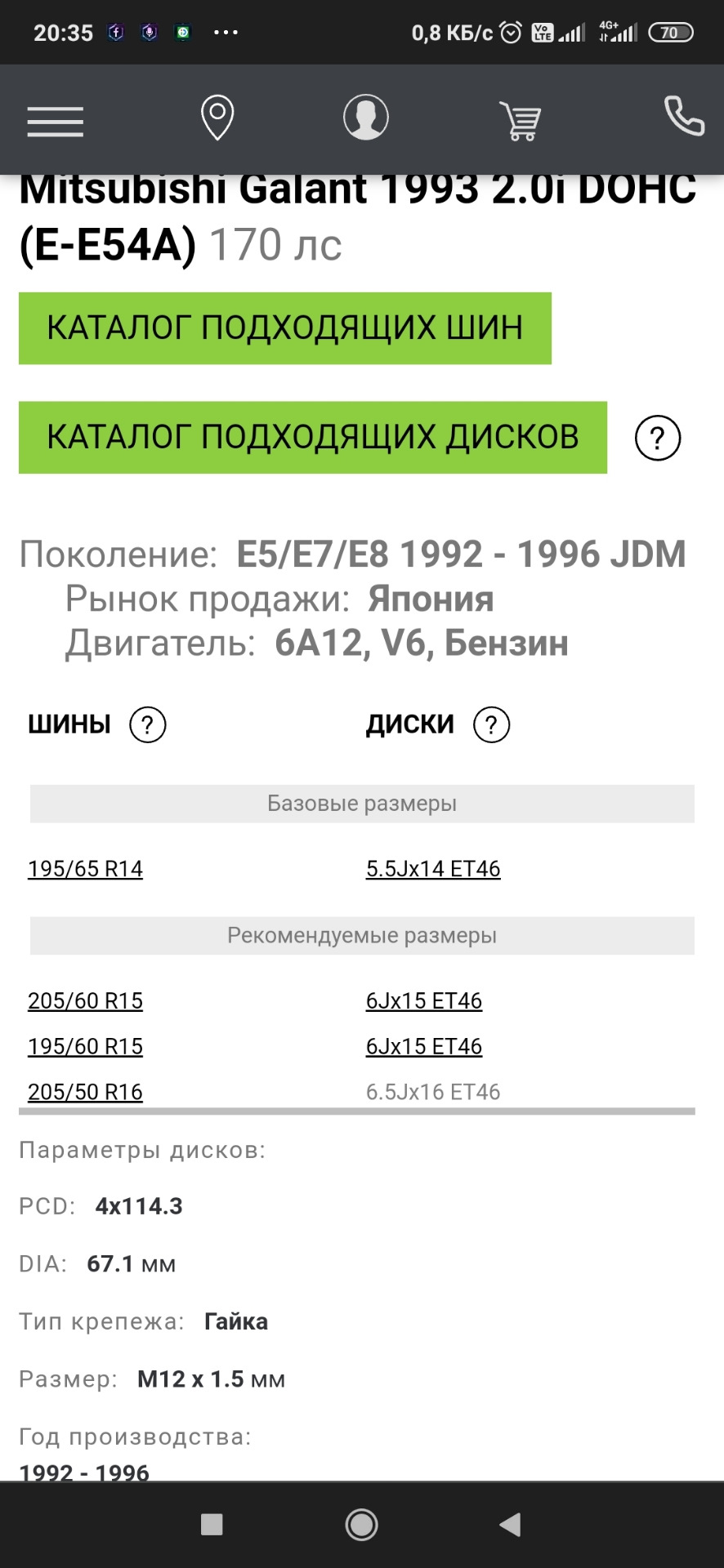Screen dimensions: 724x1568
Task: Open КАТАЛОГ ПОДХОДЯЩИХ ДИСКОВ
Action: pos(313,438)
